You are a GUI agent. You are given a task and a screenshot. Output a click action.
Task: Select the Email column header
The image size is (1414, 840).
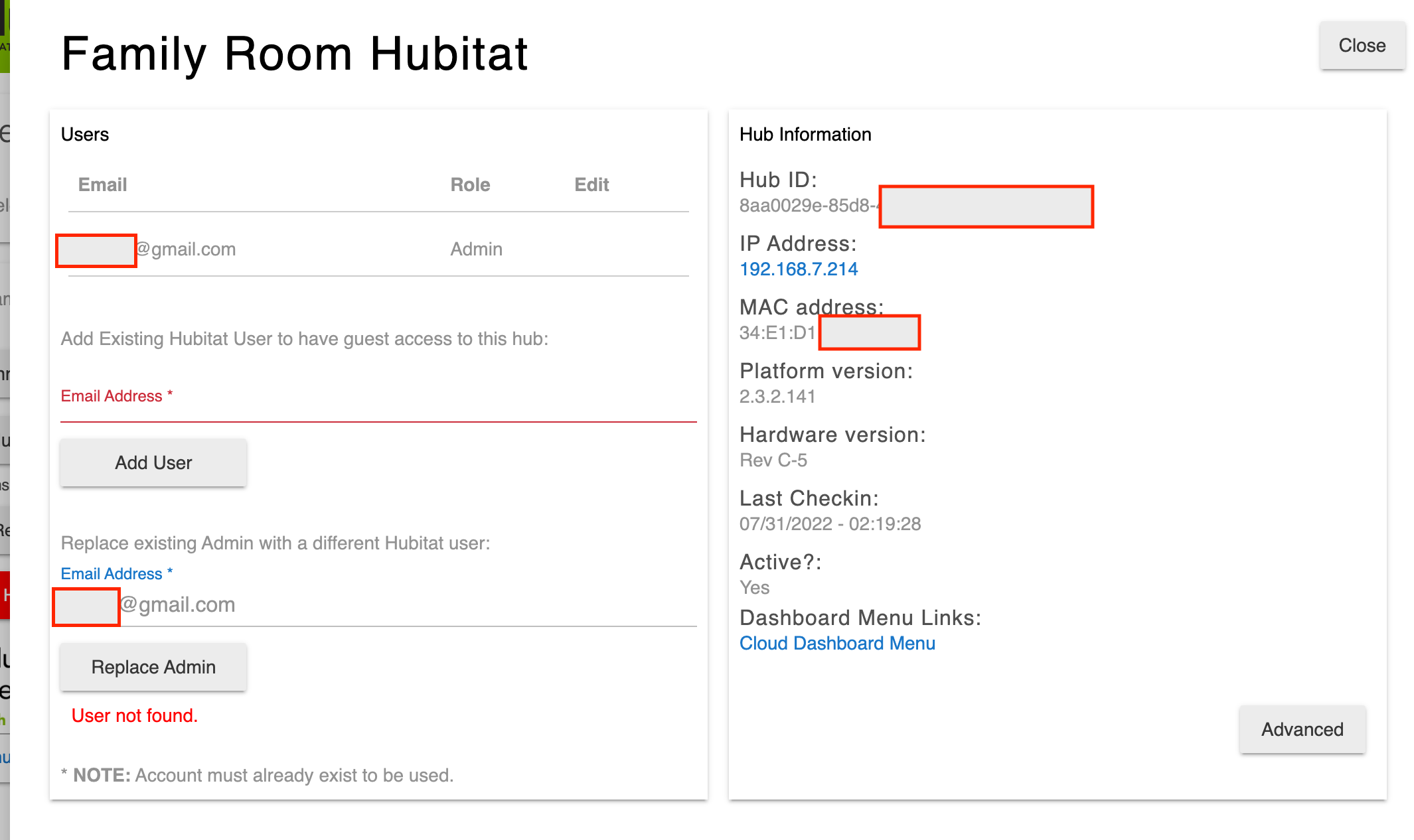[x=102, y=184]
